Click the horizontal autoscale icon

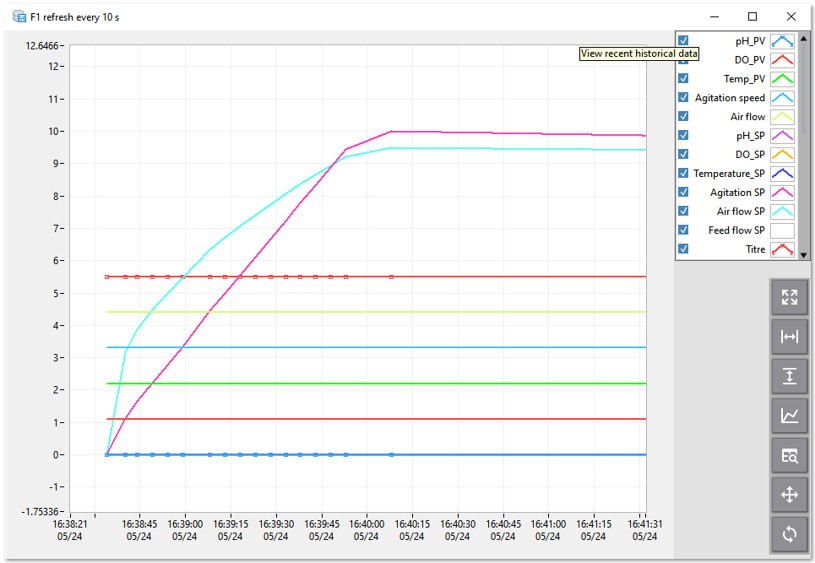[x=789, y=336]
